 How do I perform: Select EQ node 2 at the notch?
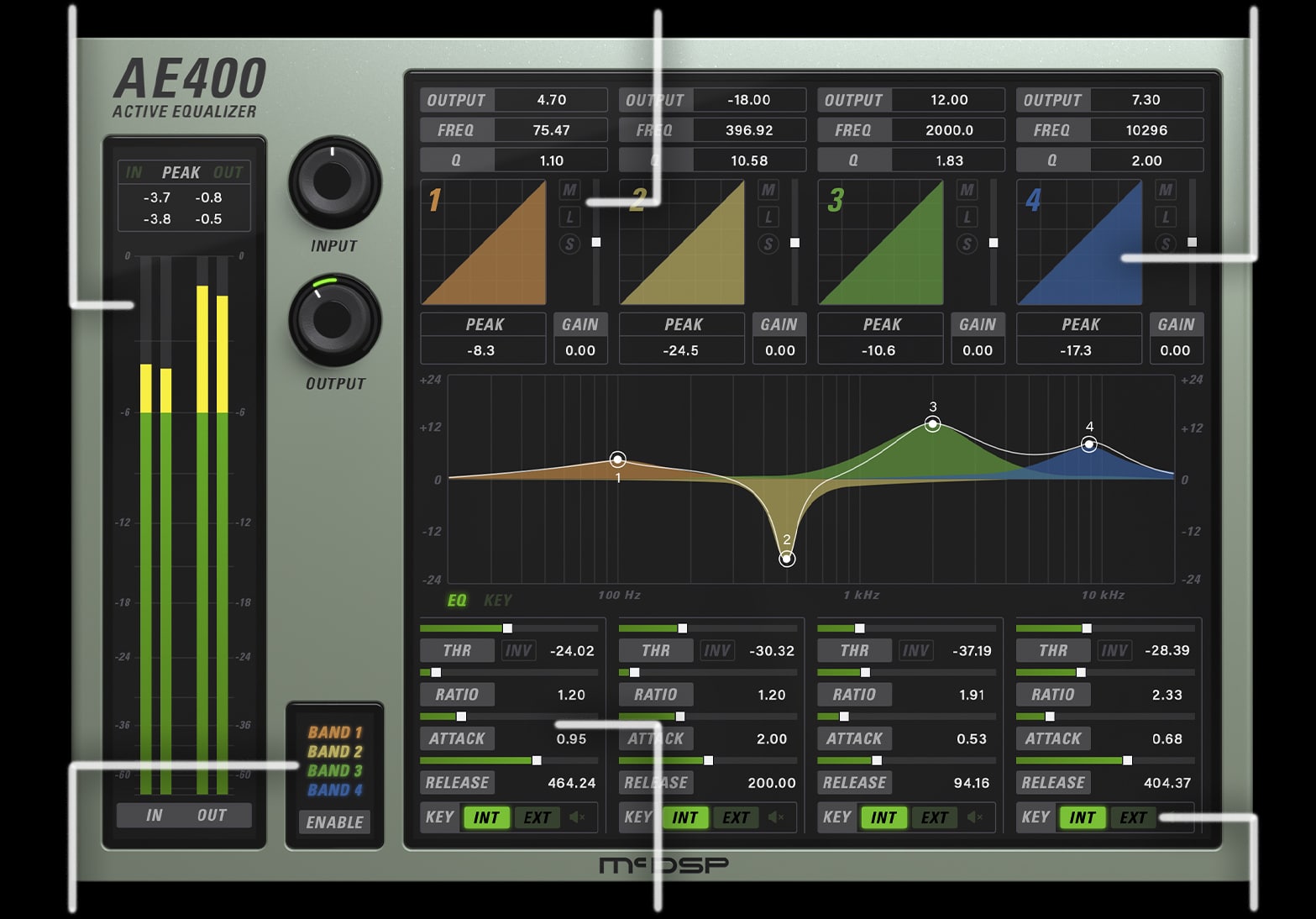(x=787, y=559)
